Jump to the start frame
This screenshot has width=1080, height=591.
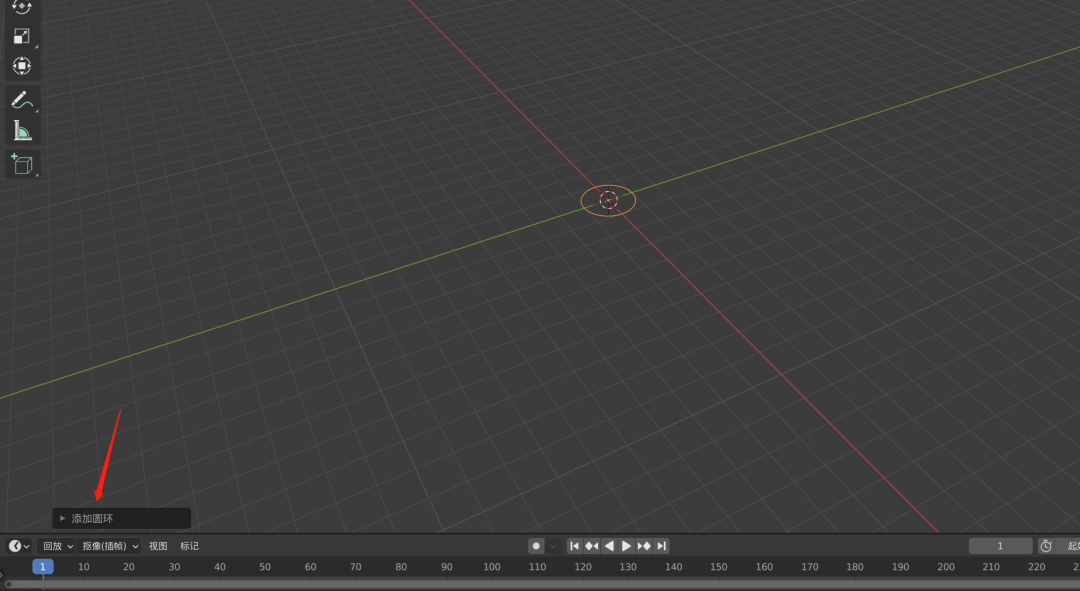point(574,546)
